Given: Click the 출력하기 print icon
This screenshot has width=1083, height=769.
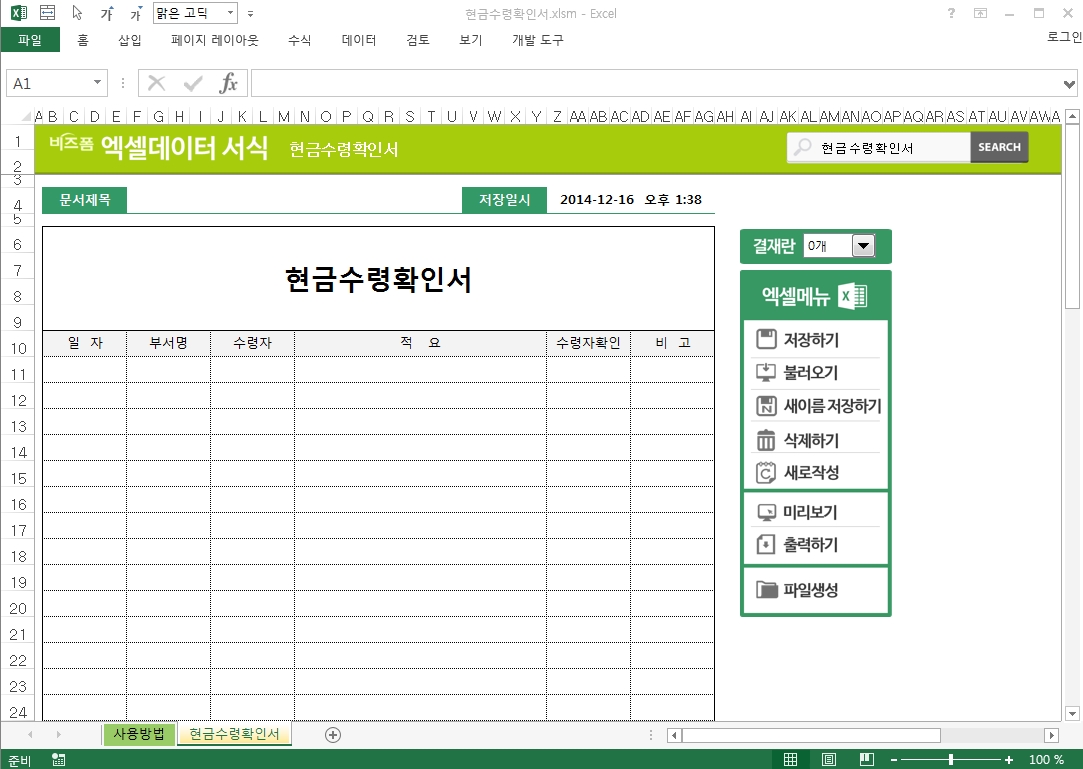Looking at the screenshot, I should 766,544.
